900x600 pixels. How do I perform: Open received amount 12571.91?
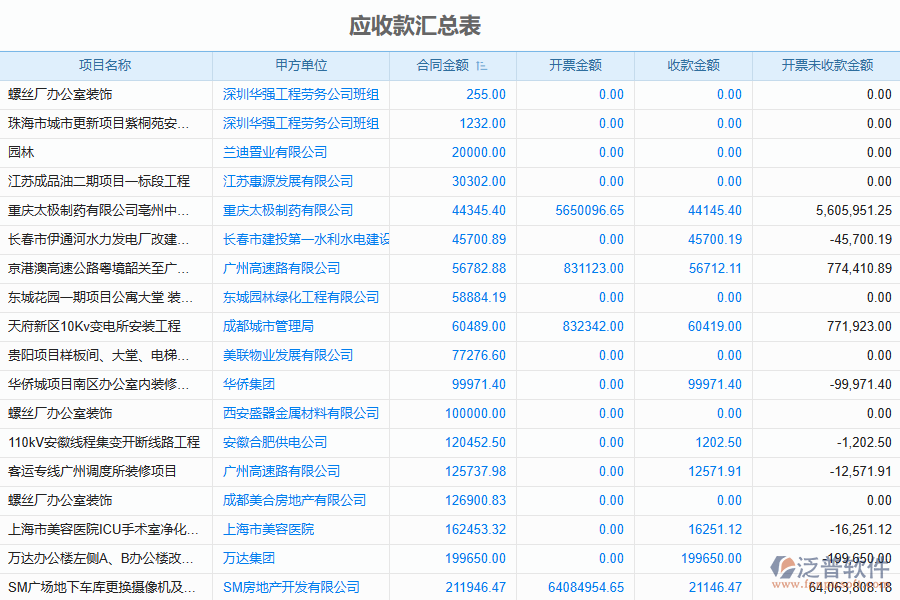point(715,471)
